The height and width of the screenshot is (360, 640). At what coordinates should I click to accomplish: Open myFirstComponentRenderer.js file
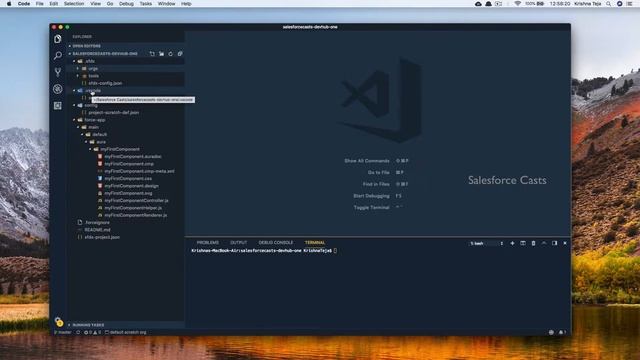click(136, 216)
